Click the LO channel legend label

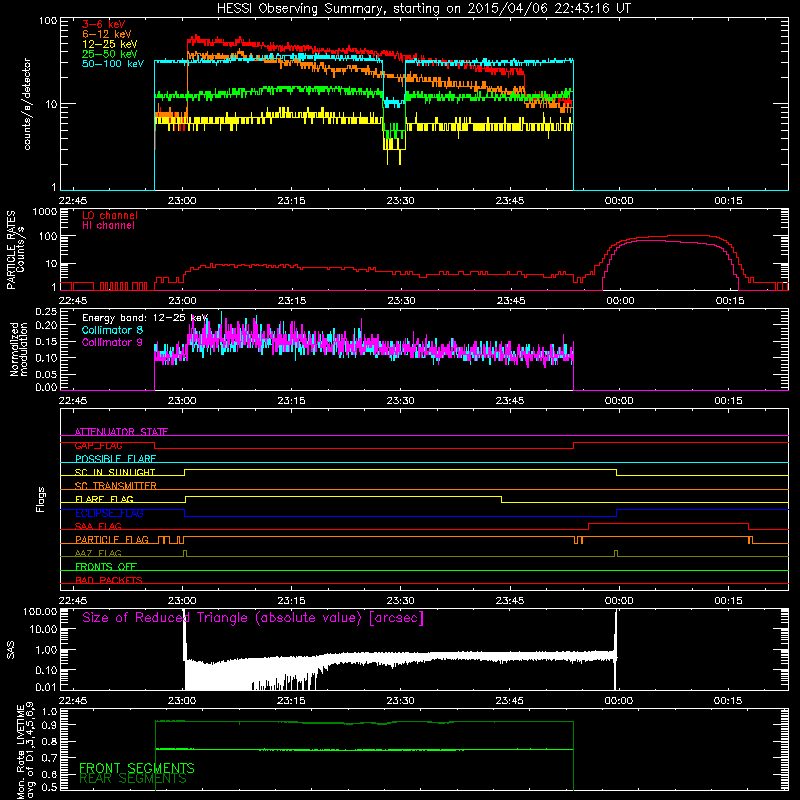(110, 215)
